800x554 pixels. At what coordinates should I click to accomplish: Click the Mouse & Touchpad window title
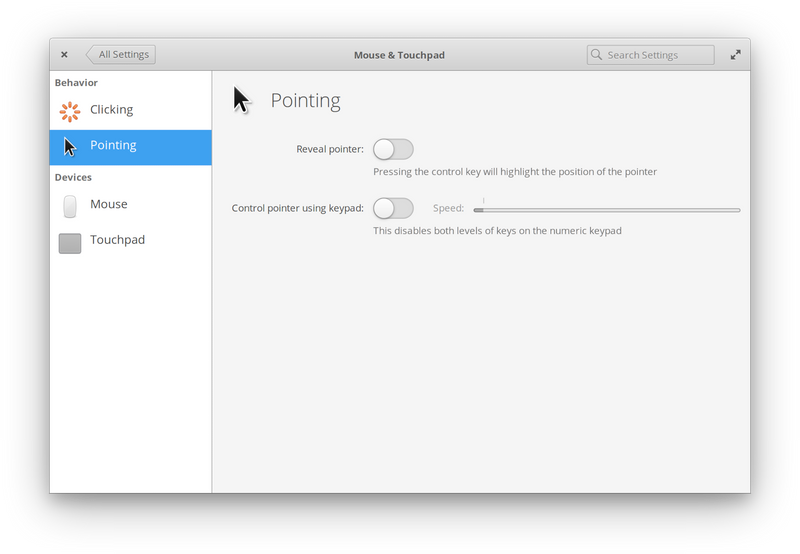pos(399,55)
